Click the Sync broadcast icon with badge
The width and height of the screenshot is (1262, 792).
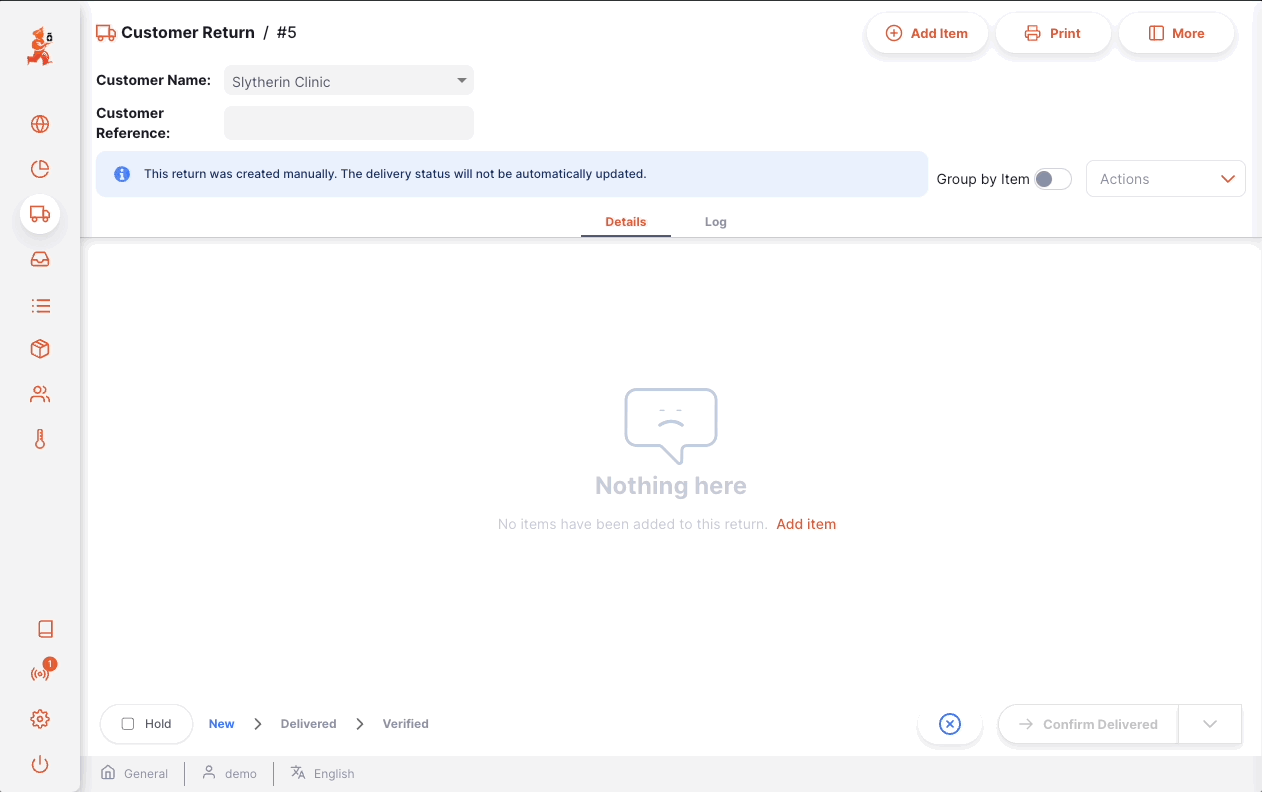[x=40, y=673]
